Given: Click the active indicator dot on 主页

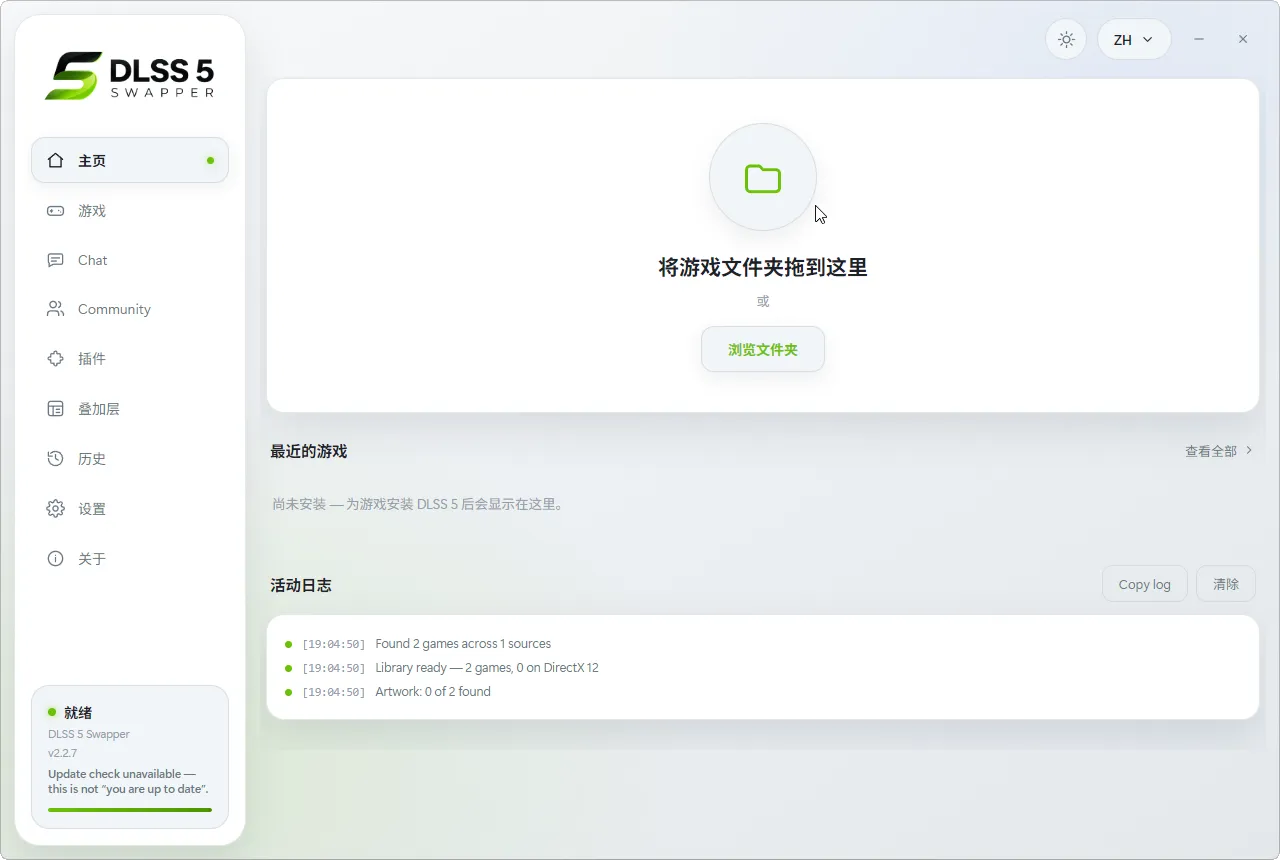Looking at the screenshot, I should point(210,160).
